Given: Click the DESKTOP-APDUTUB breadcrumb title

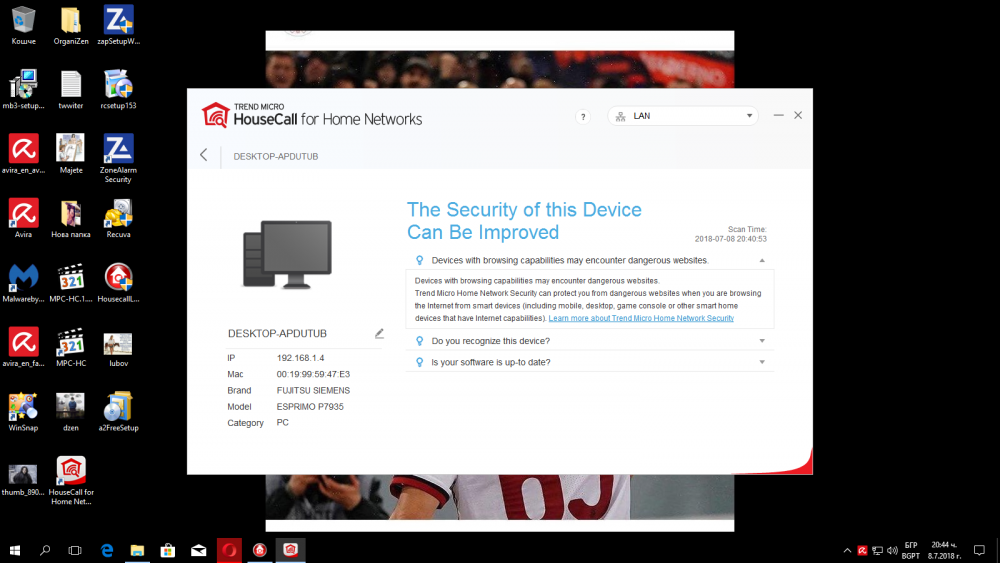Looking at the screenshot, I should pyautogui.click(x=276, y=156).
